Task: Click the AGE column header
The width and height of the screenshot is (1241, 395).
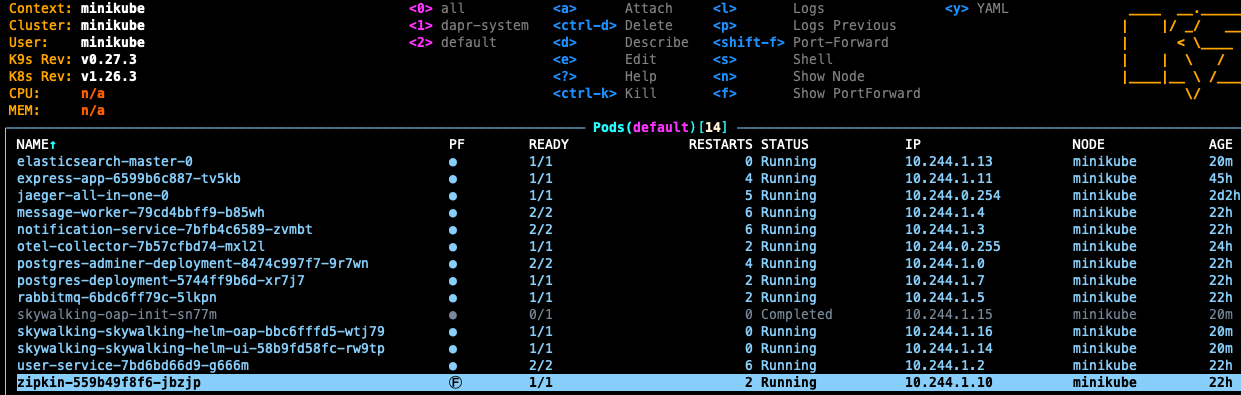Action: pos(1221,145)
